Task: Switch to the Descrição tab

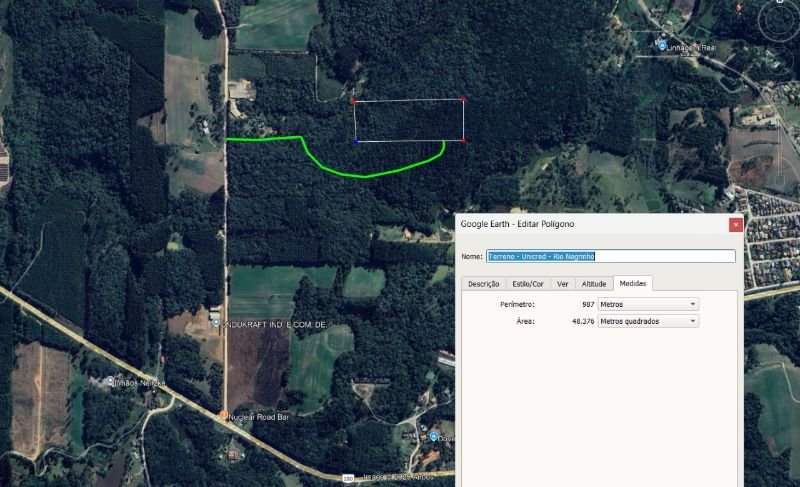Action: (484, 284)
